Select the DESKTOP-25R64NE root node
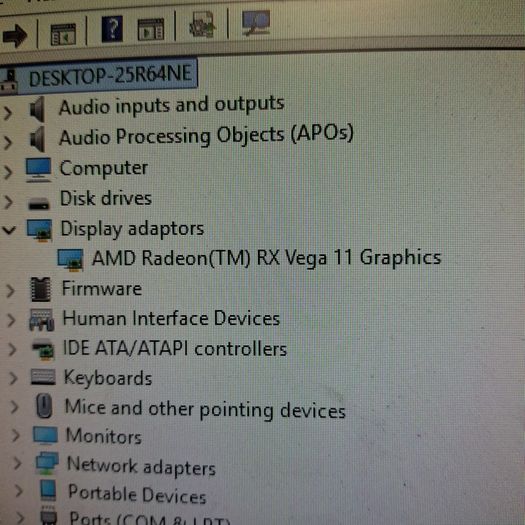 pyautogui.click(x=110, y=75)
